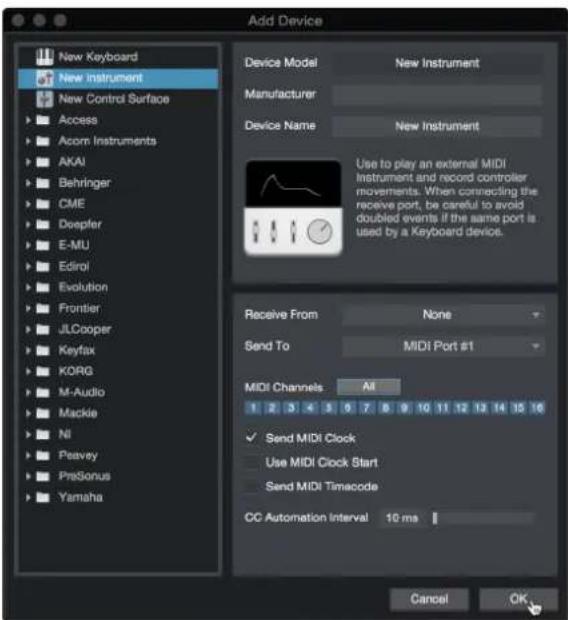Screen dimensions: 568x620
Task: Disable the Send MIDI Clock checkbox
Action: click(x=252, y=438)
